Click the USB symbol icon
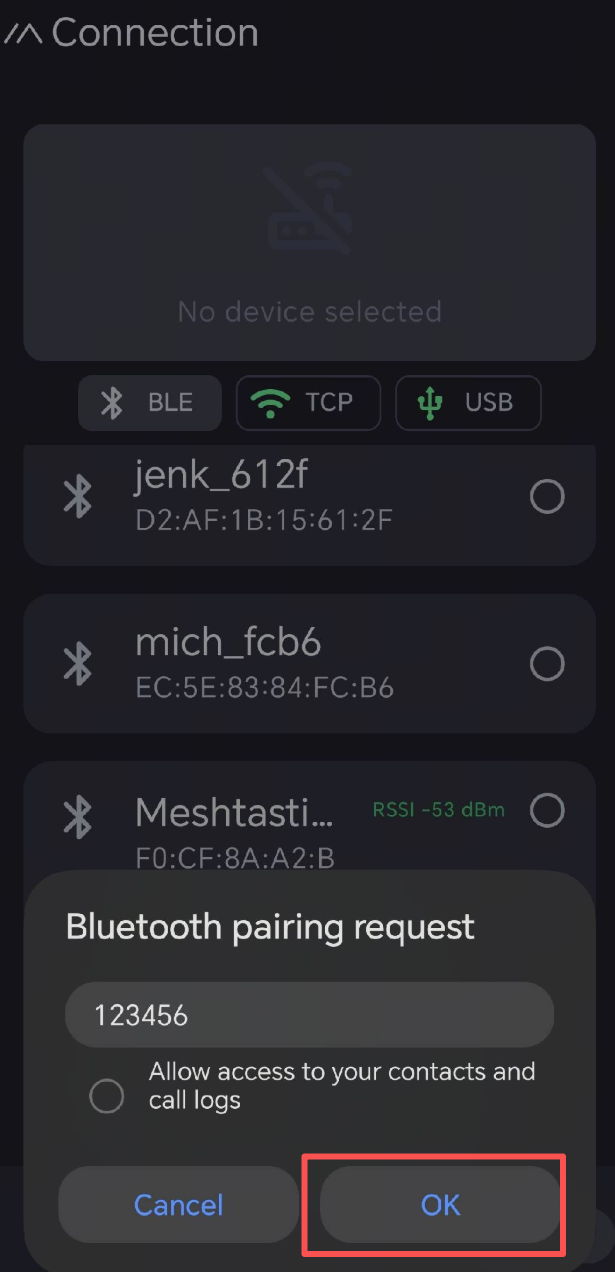The width and height of the screenshot is (615, 1272). click(430, 403)
